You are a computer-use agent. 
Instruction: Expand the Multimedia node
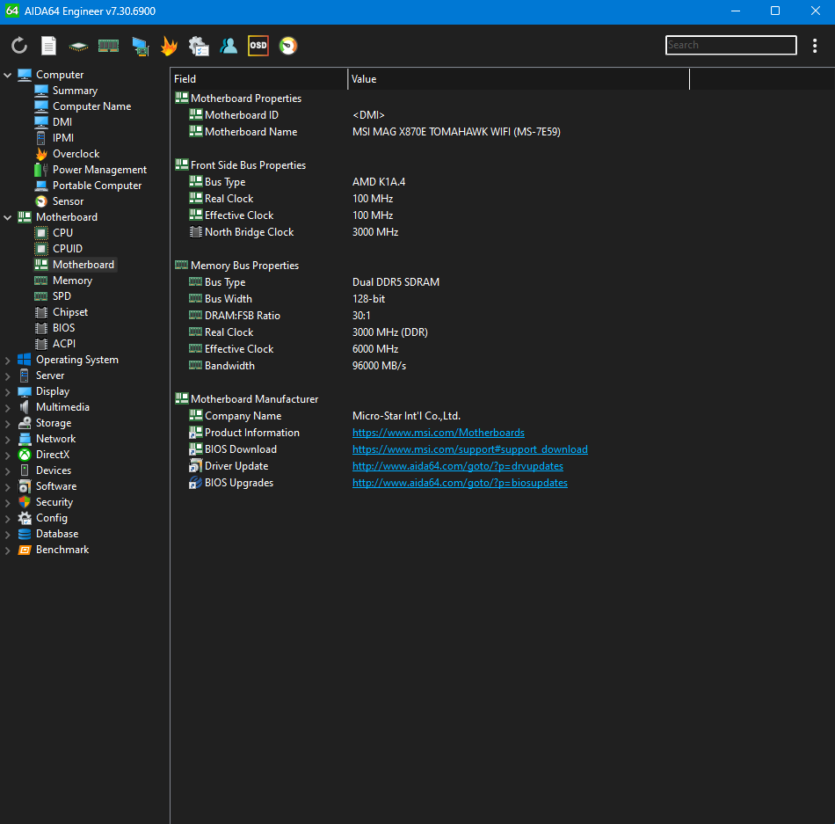click(7, 407)
